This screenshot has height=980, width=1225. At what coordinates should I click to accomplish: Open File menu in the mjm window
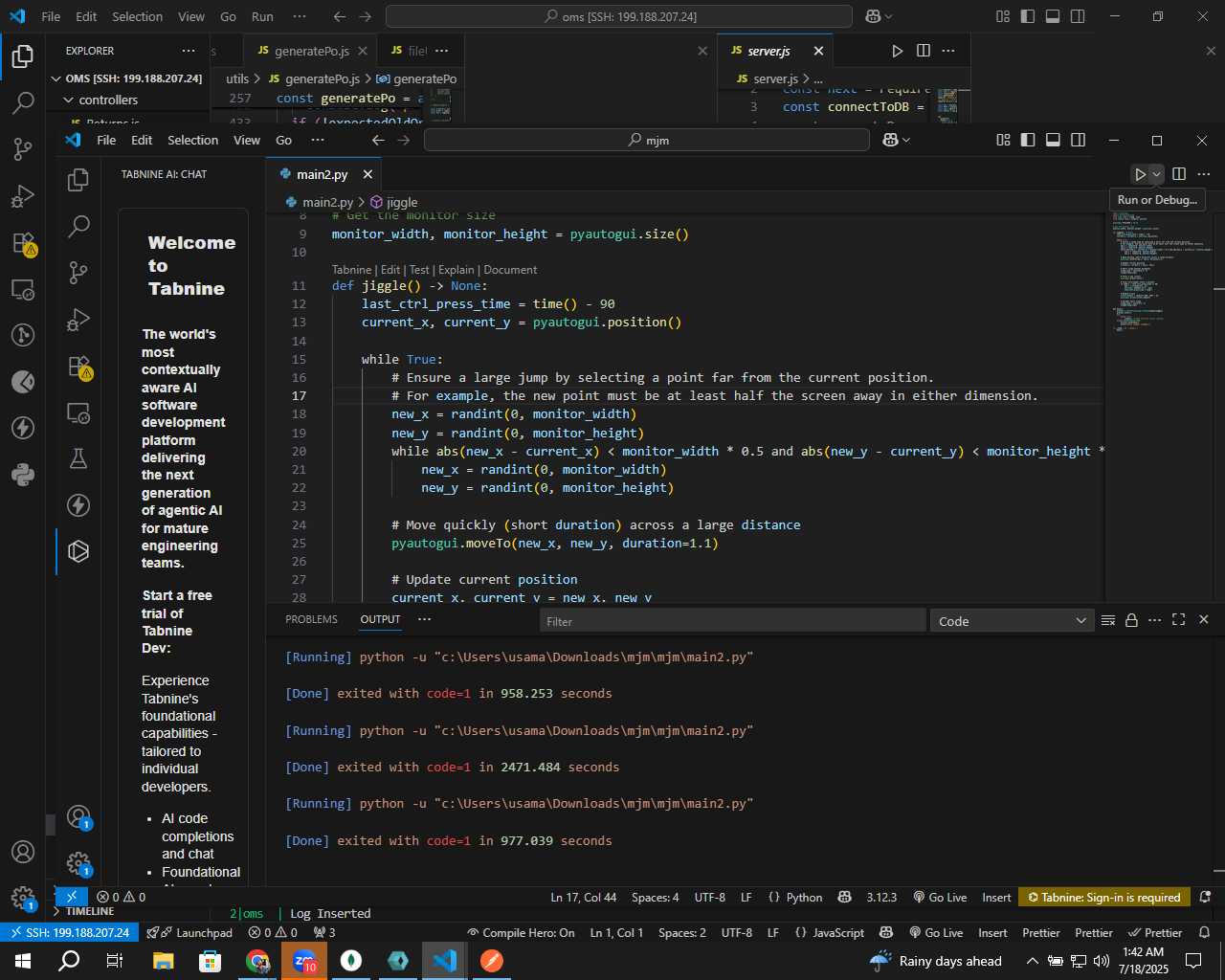pos(106,140)
